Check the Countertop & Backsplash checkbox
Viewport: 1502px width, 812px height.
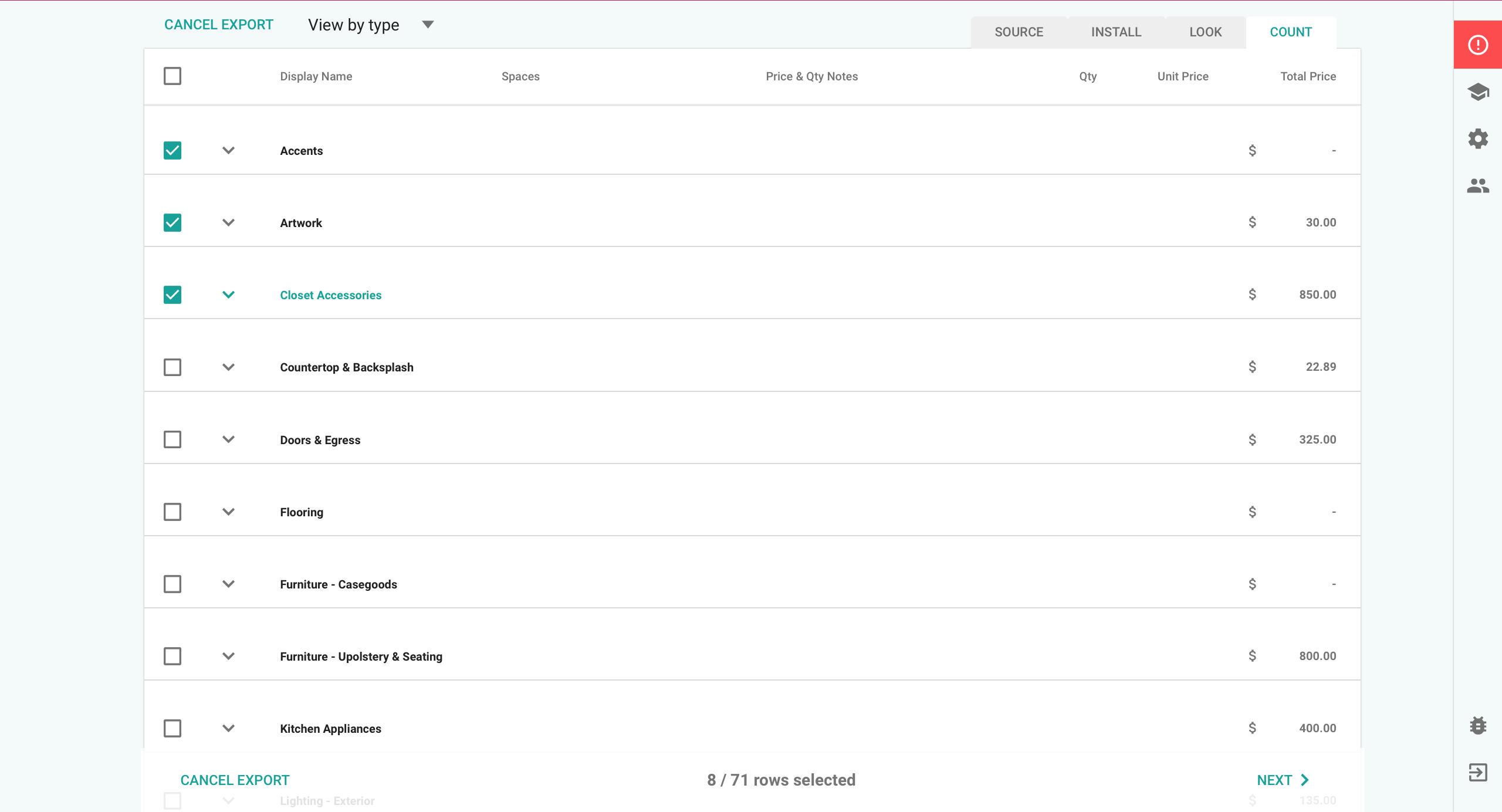172,367
